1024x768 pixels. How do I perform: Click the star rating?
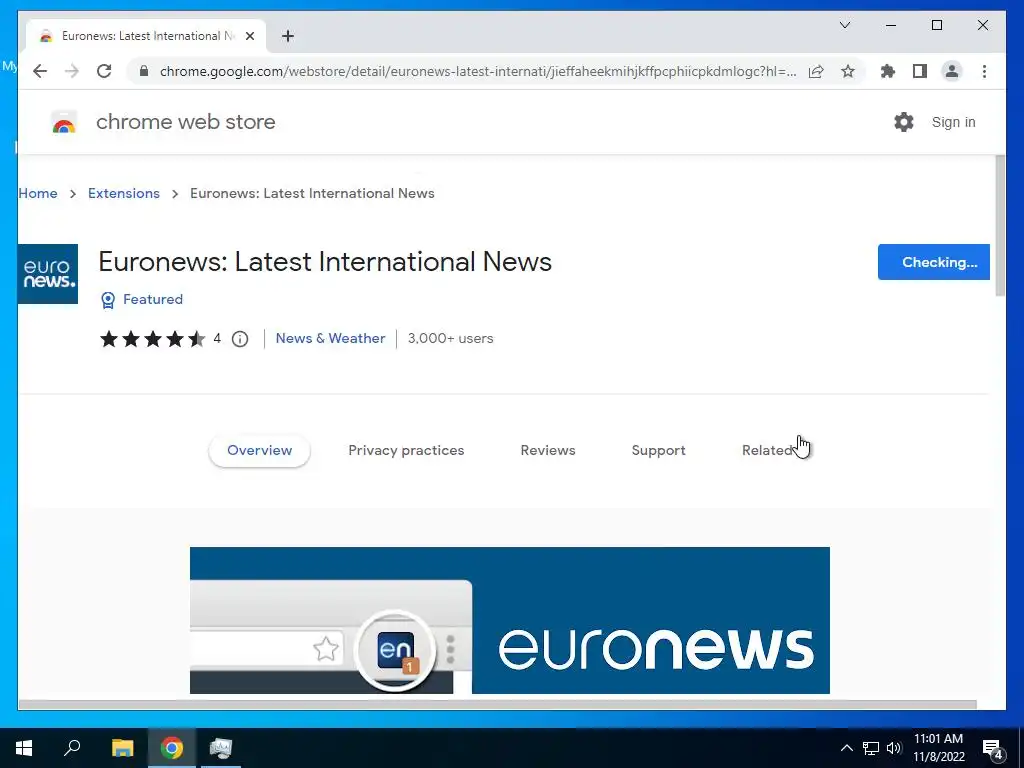pos(152,339)
